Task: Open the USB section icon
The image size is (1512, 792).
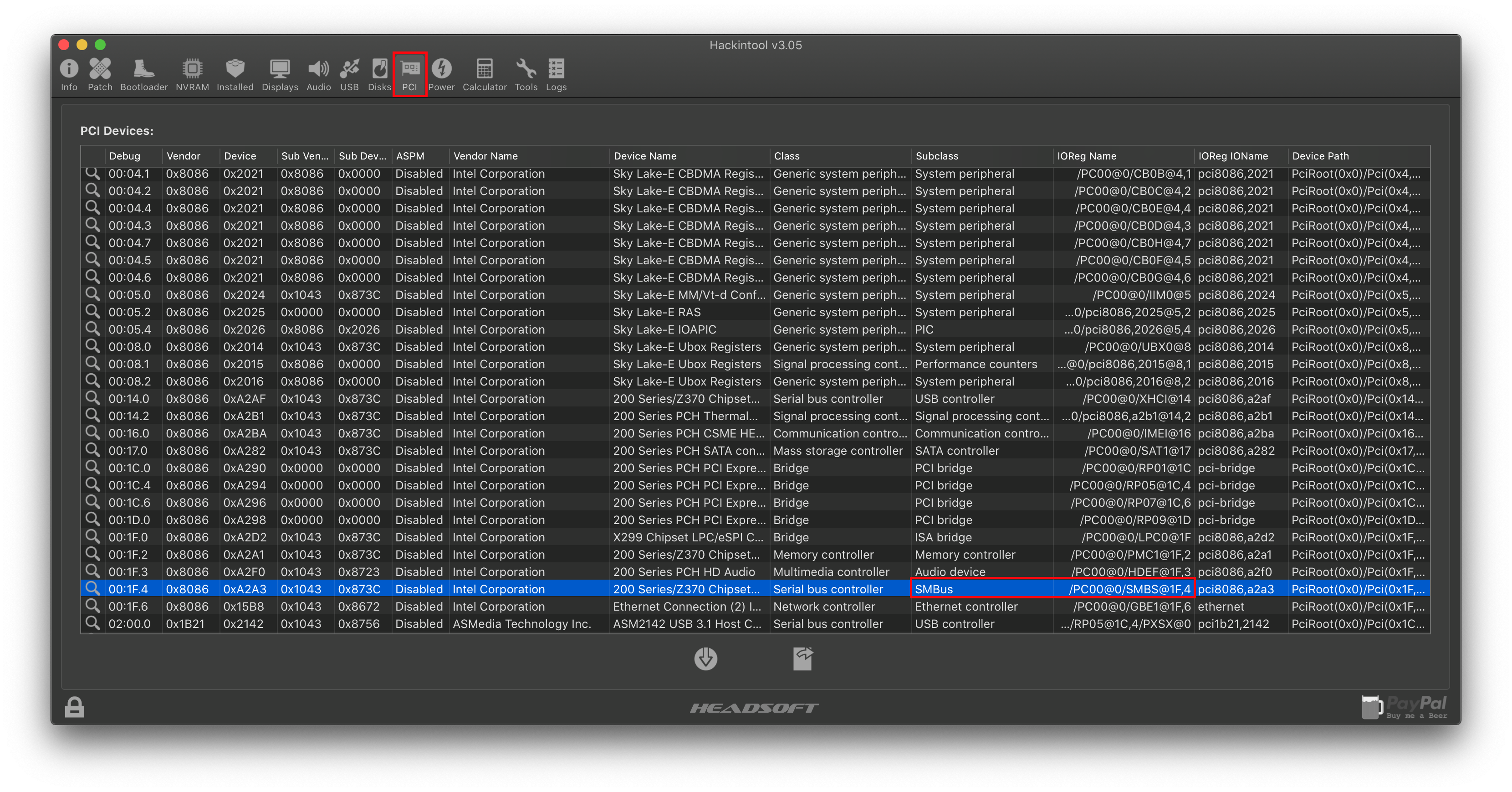Action: pos(349,75)
